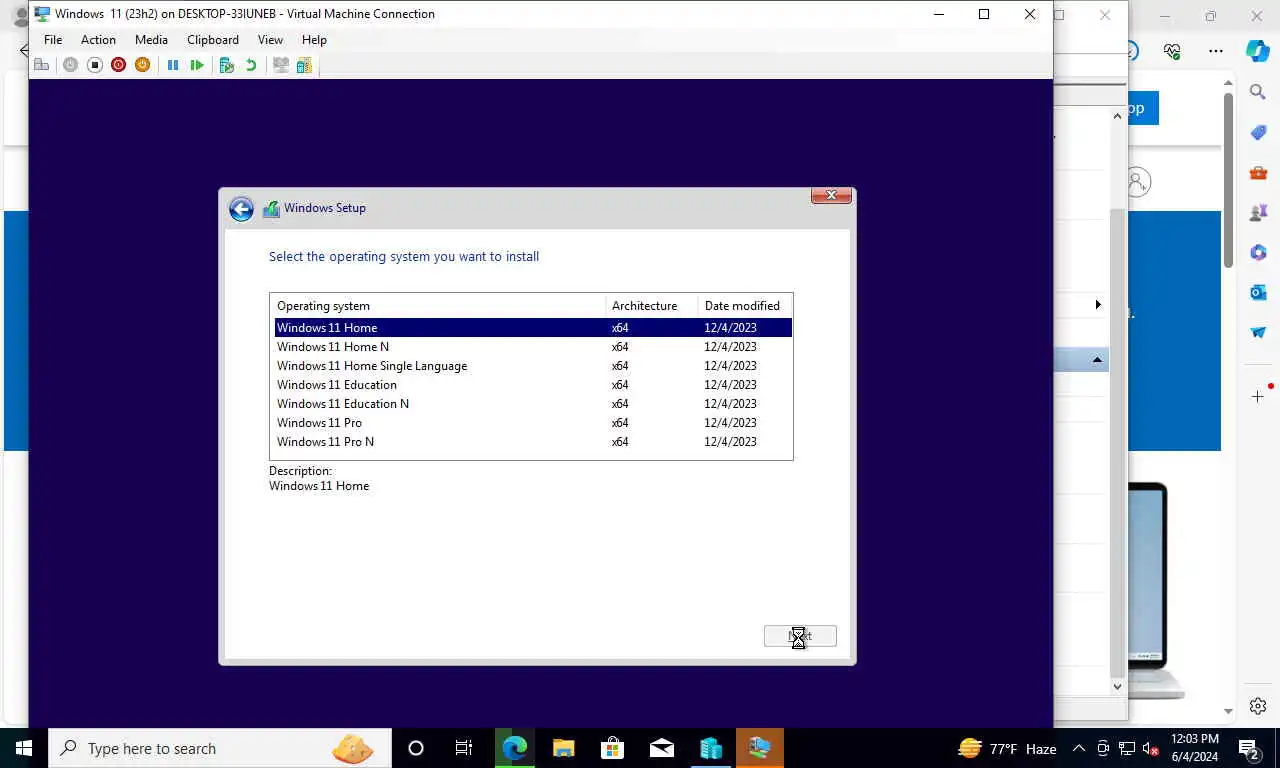1280x768 pixels.
Task: Open Hyper-V Manager from taskbar
Action: [x=710, y=748]
